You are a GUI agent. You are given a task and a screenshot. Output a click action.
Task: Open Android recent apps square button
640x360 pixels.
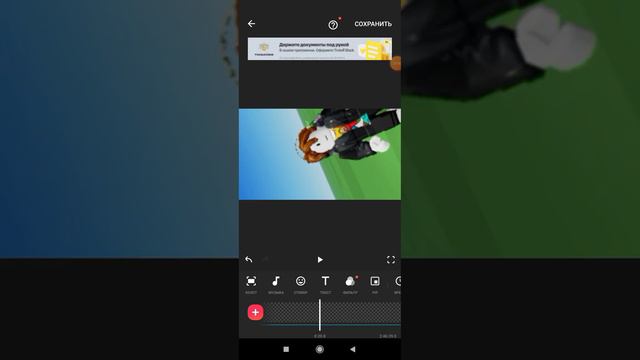286,349
